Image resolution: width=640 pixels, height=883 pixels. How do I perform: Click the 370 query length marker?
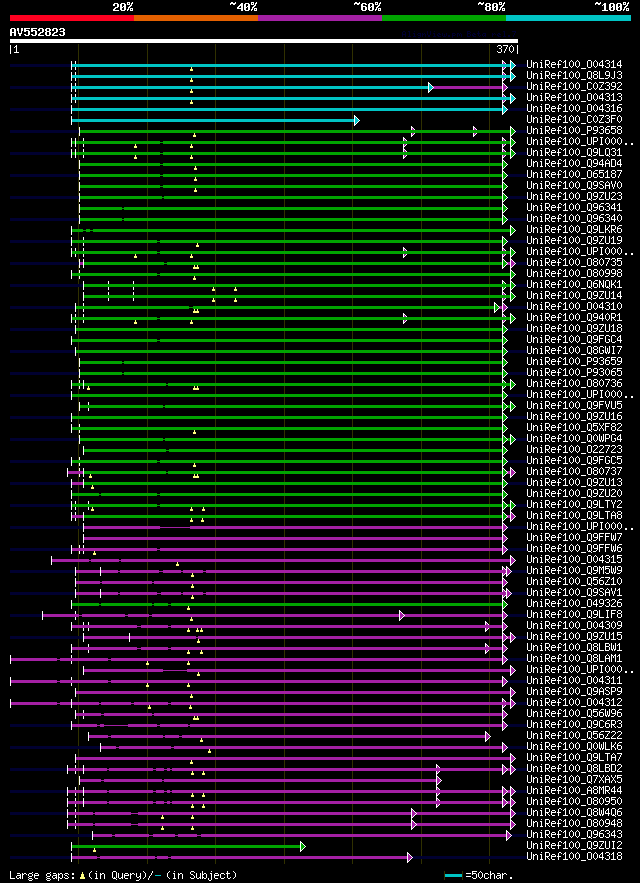point(505,50)
